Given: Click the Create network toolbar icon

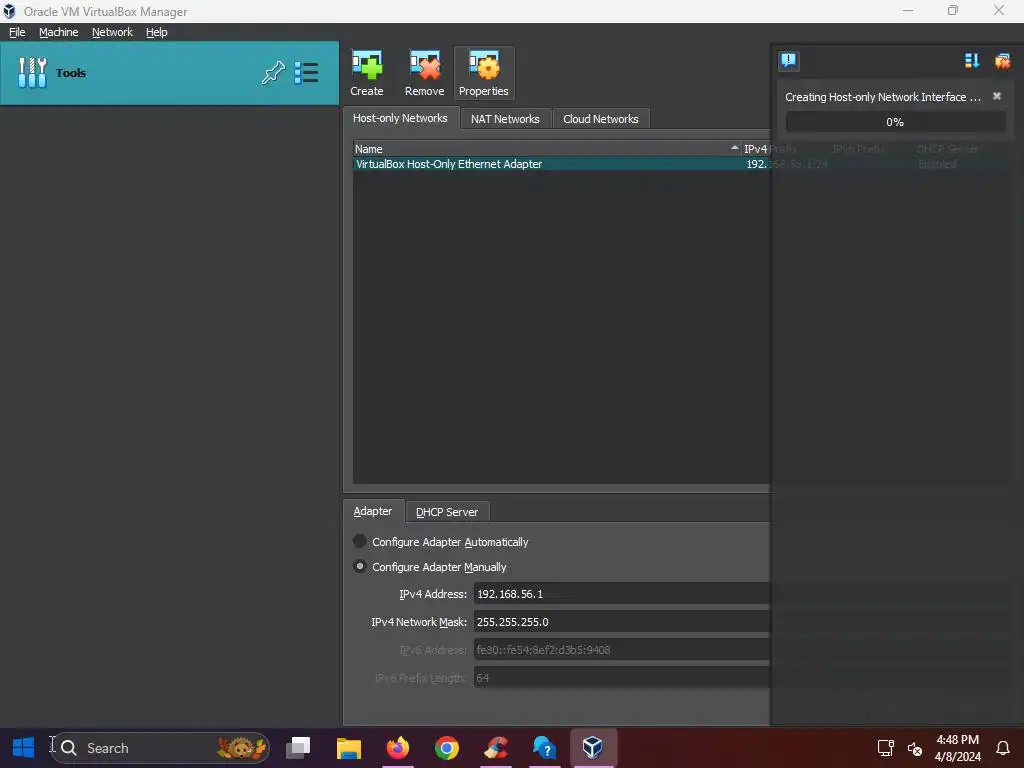Looking at the screenshot, I should pyautogui.click(x=366, y=73).
